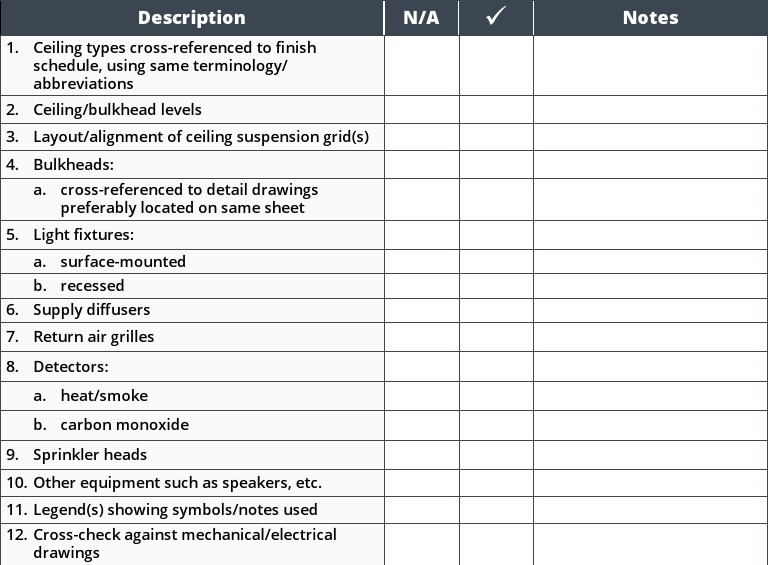Tick the checkmark cell for Sprinkler heads
Viewport: 768px width, 565px height.
[496, 455]
